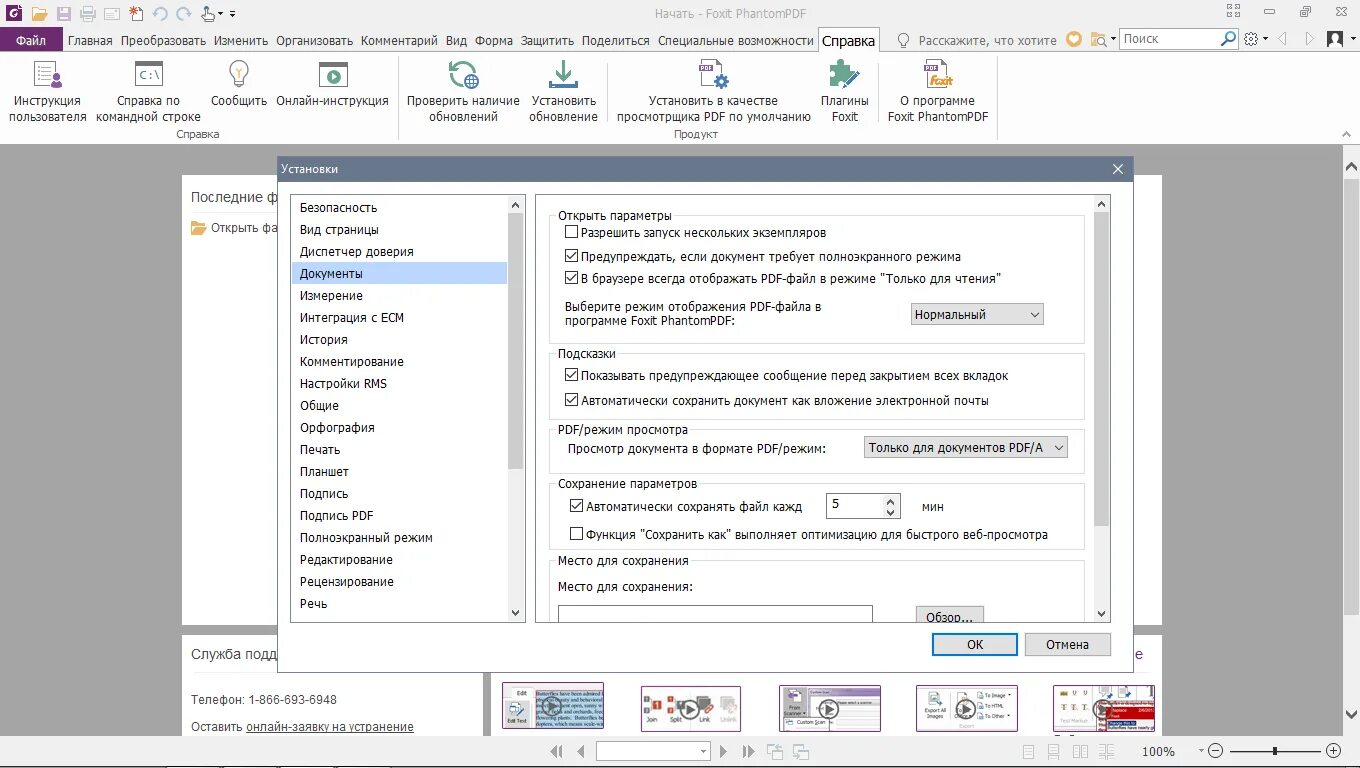Go to the first page in status bar
Screen dimensions: 1360x768
557,751
